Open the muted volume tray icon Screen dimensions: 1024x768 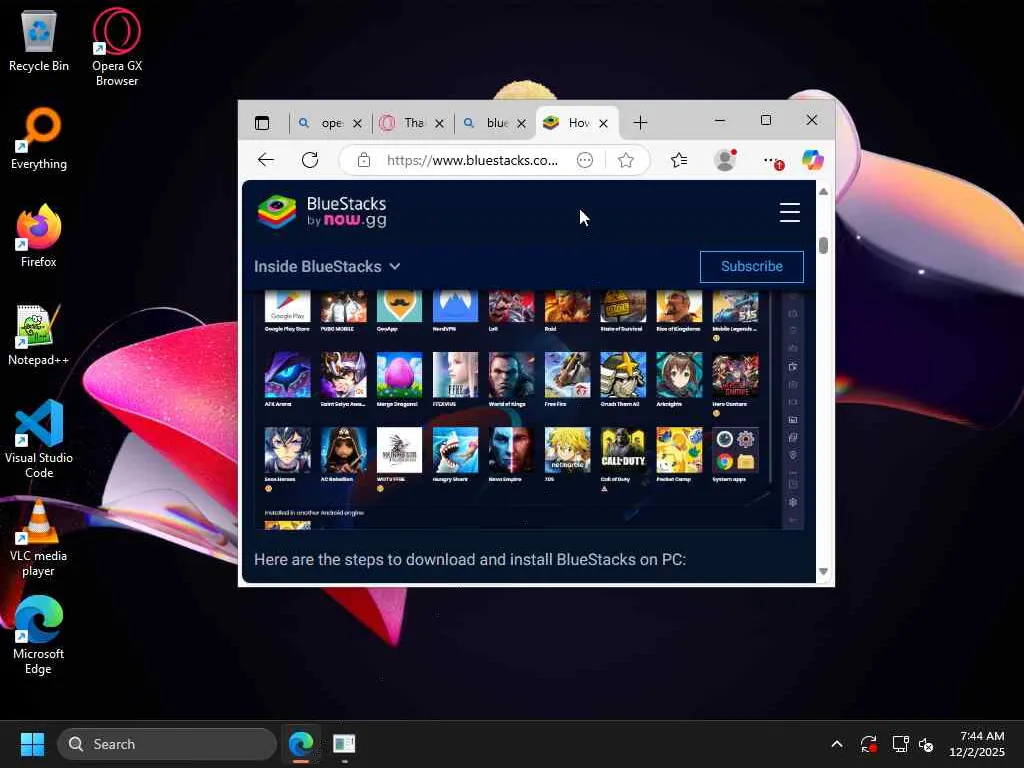click(926, 744)
